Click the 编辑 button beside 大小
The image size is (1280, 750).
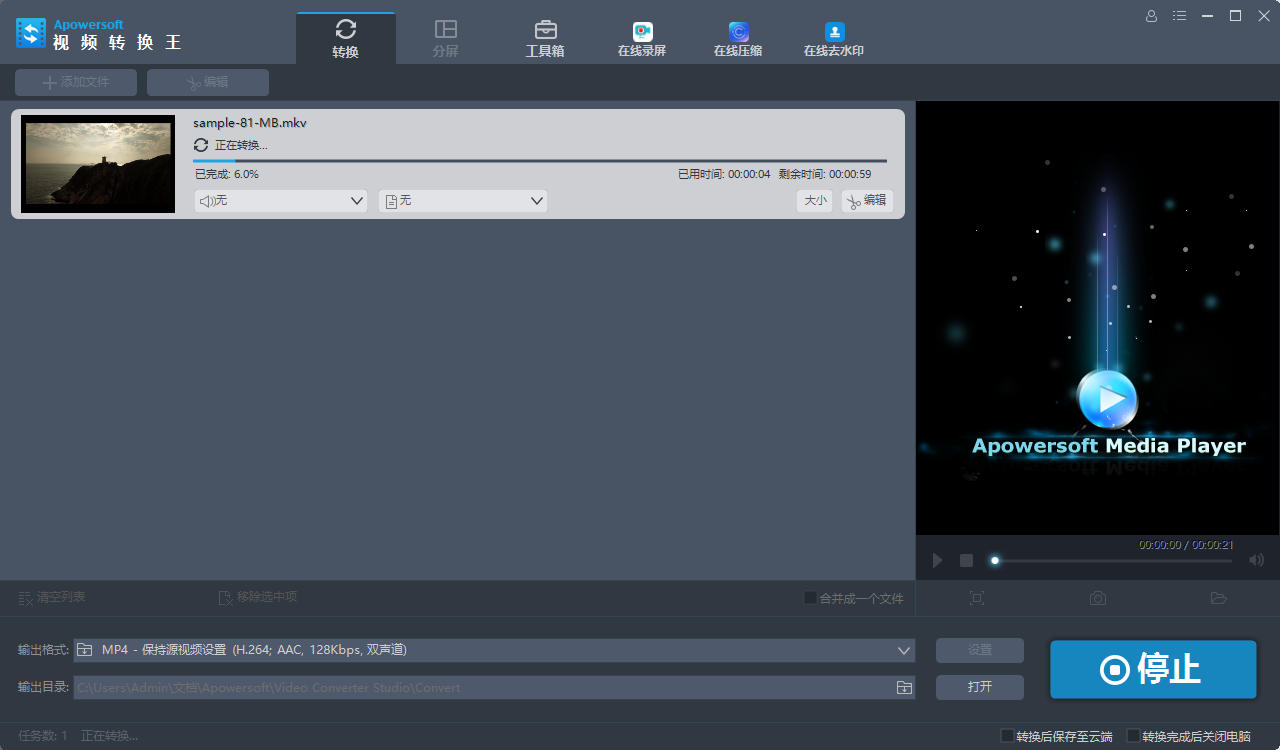[x=867, y=201]
